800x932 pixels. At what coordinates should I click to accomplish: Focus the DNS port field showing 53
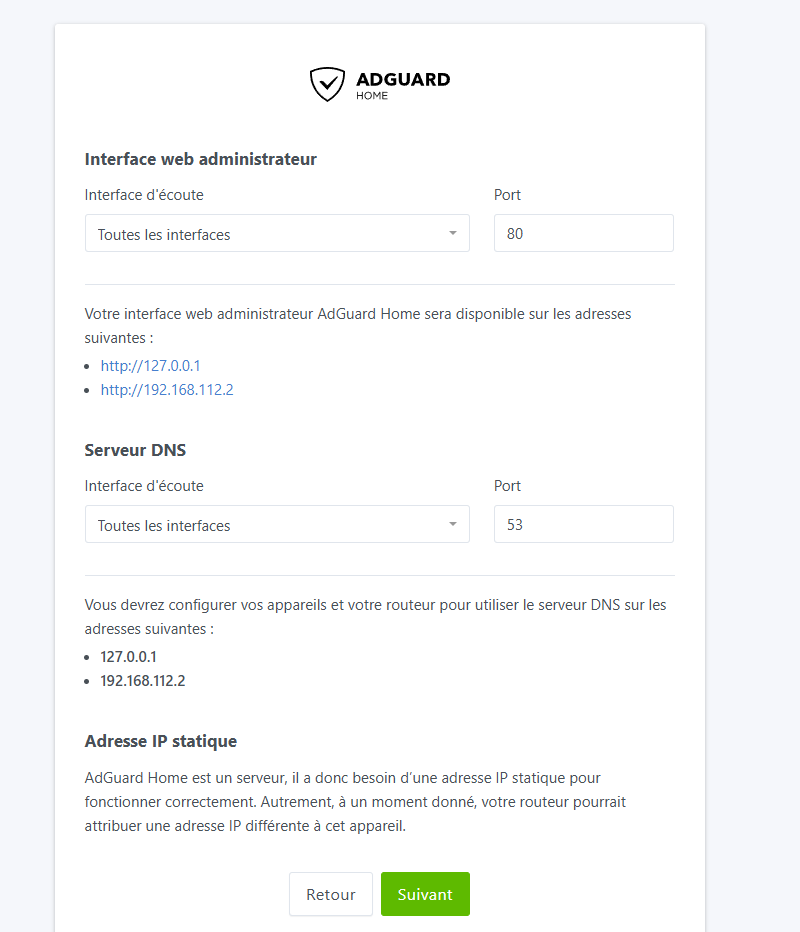point(584,524)
